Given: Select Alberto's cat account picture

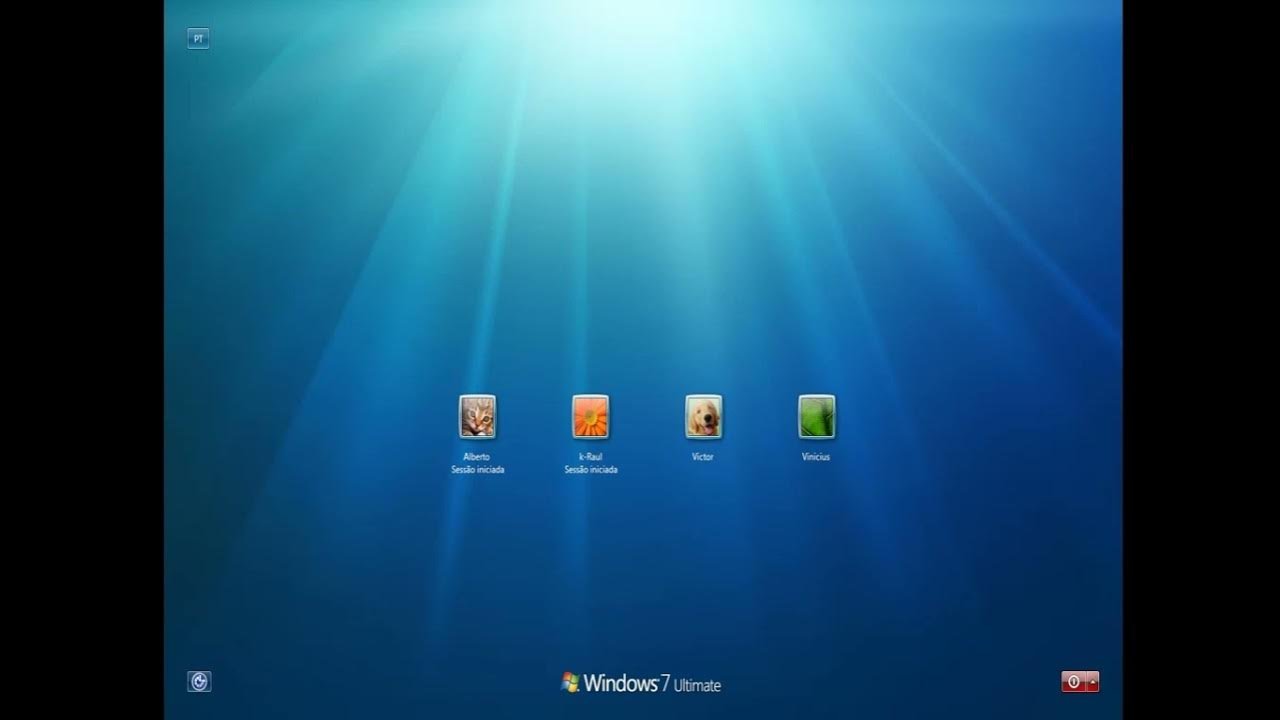Looking at the screenshot, I should pos(477,417).
